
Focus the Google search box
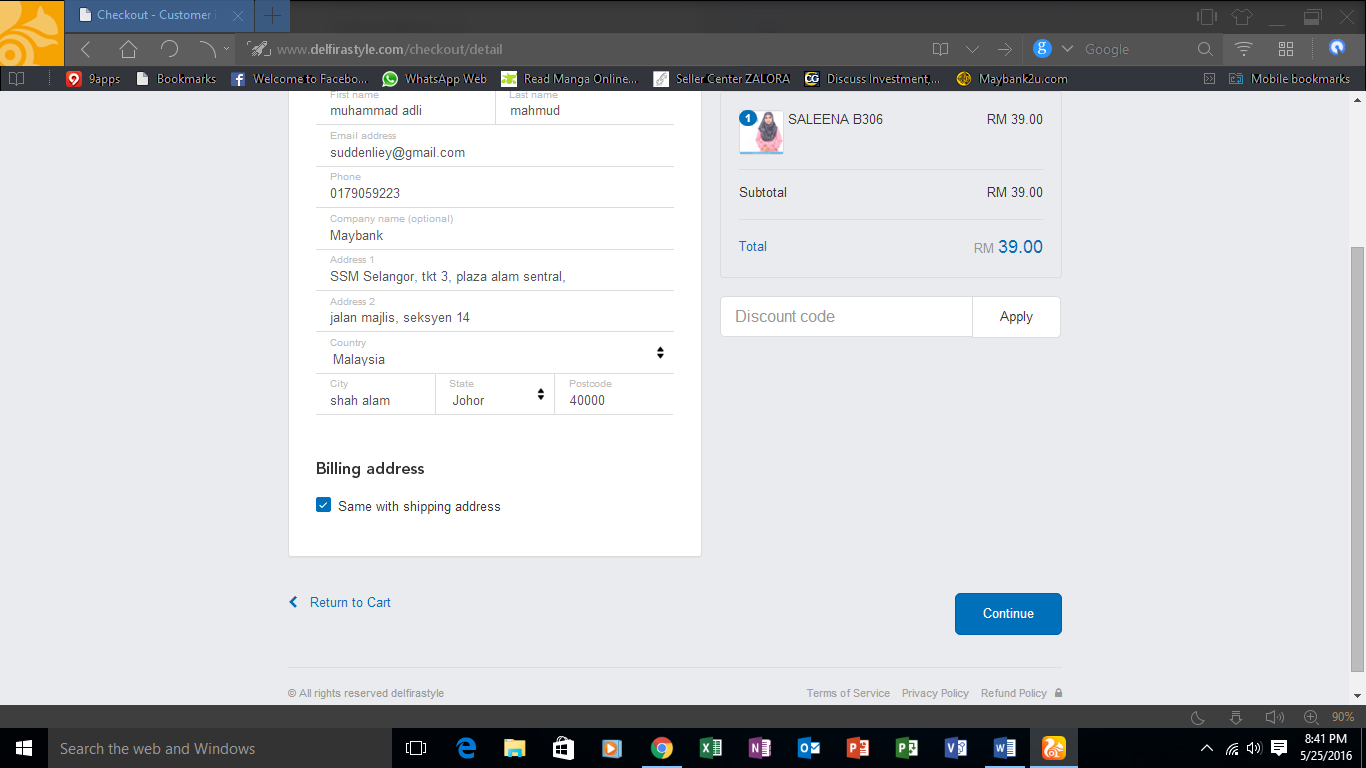point(1136,49)
